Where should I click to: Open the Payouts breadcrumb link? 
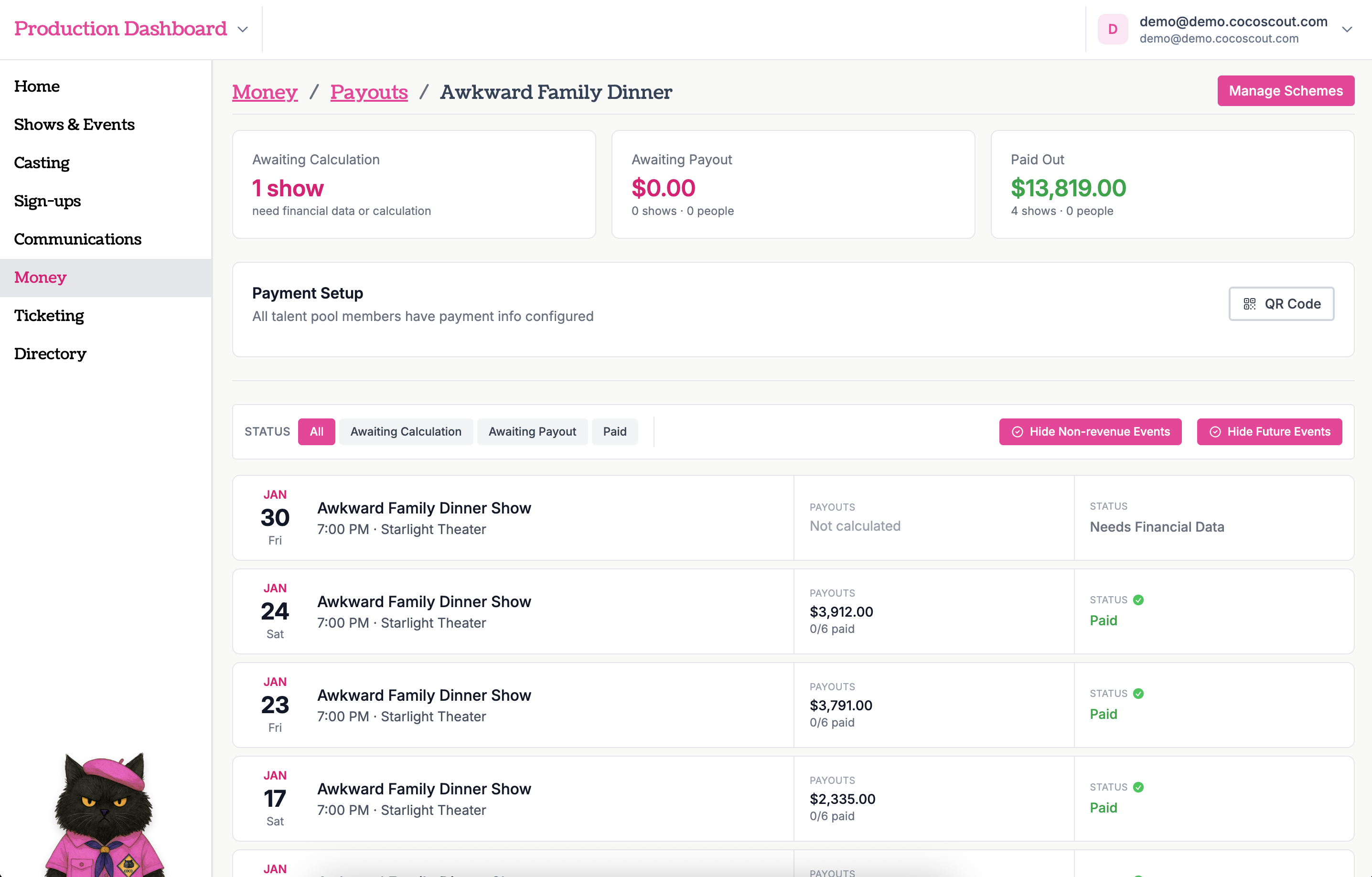(x=369, y=92)
